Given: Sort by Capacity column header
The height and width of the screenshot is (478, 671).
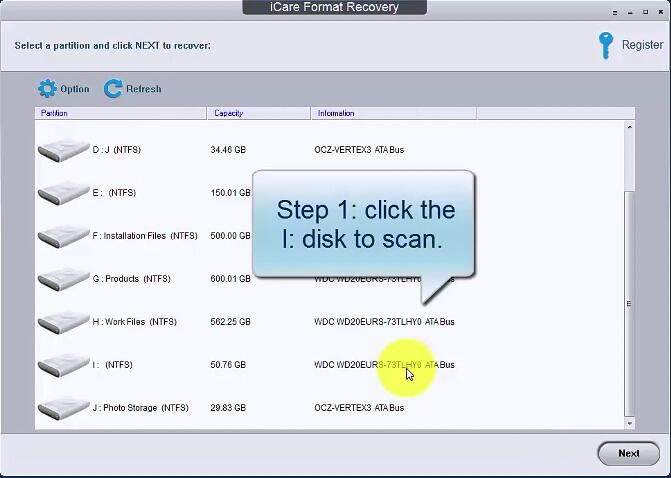Looking at the screenshot, I should click(258, 113).
